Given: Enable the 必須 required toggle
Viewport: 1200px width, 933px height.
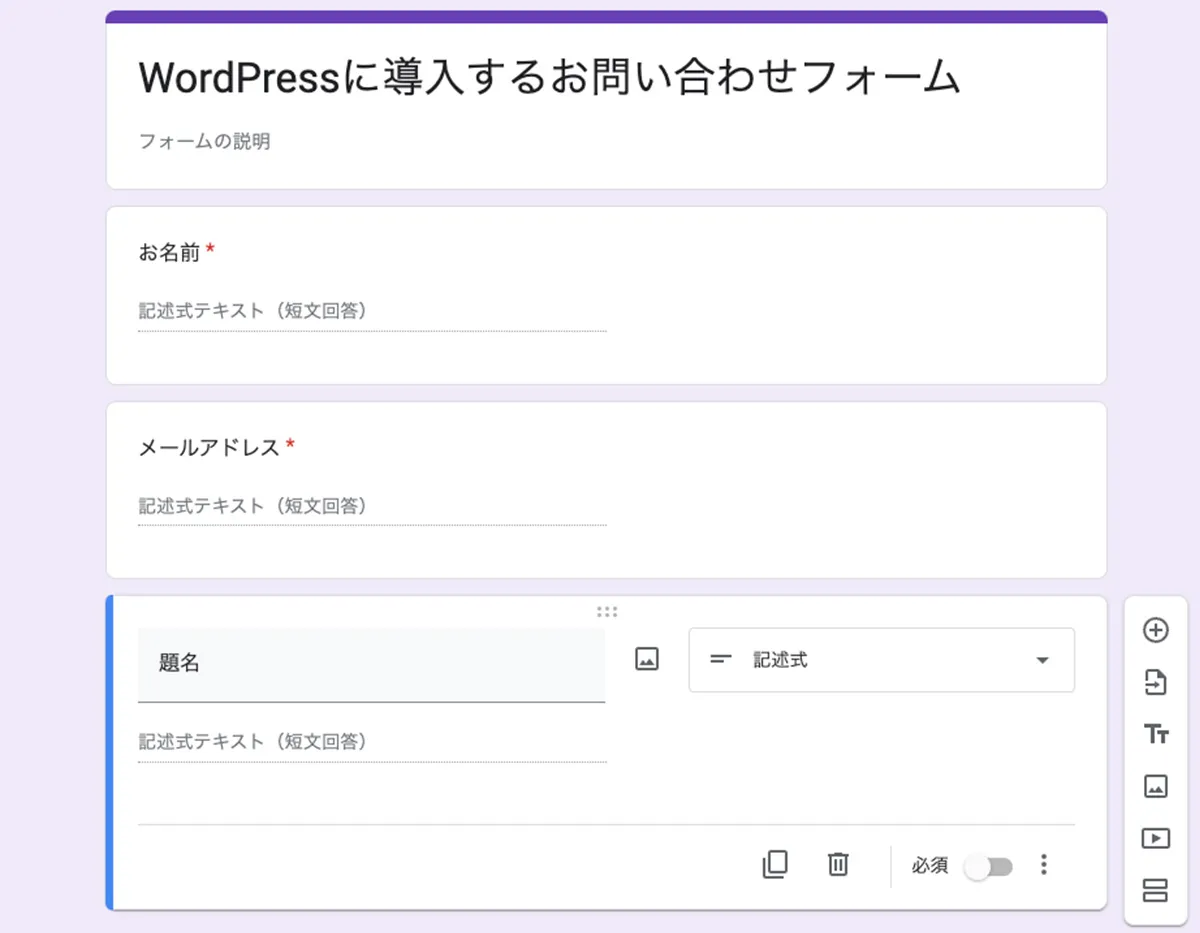Looking at the screenshot, I should 990,864.
